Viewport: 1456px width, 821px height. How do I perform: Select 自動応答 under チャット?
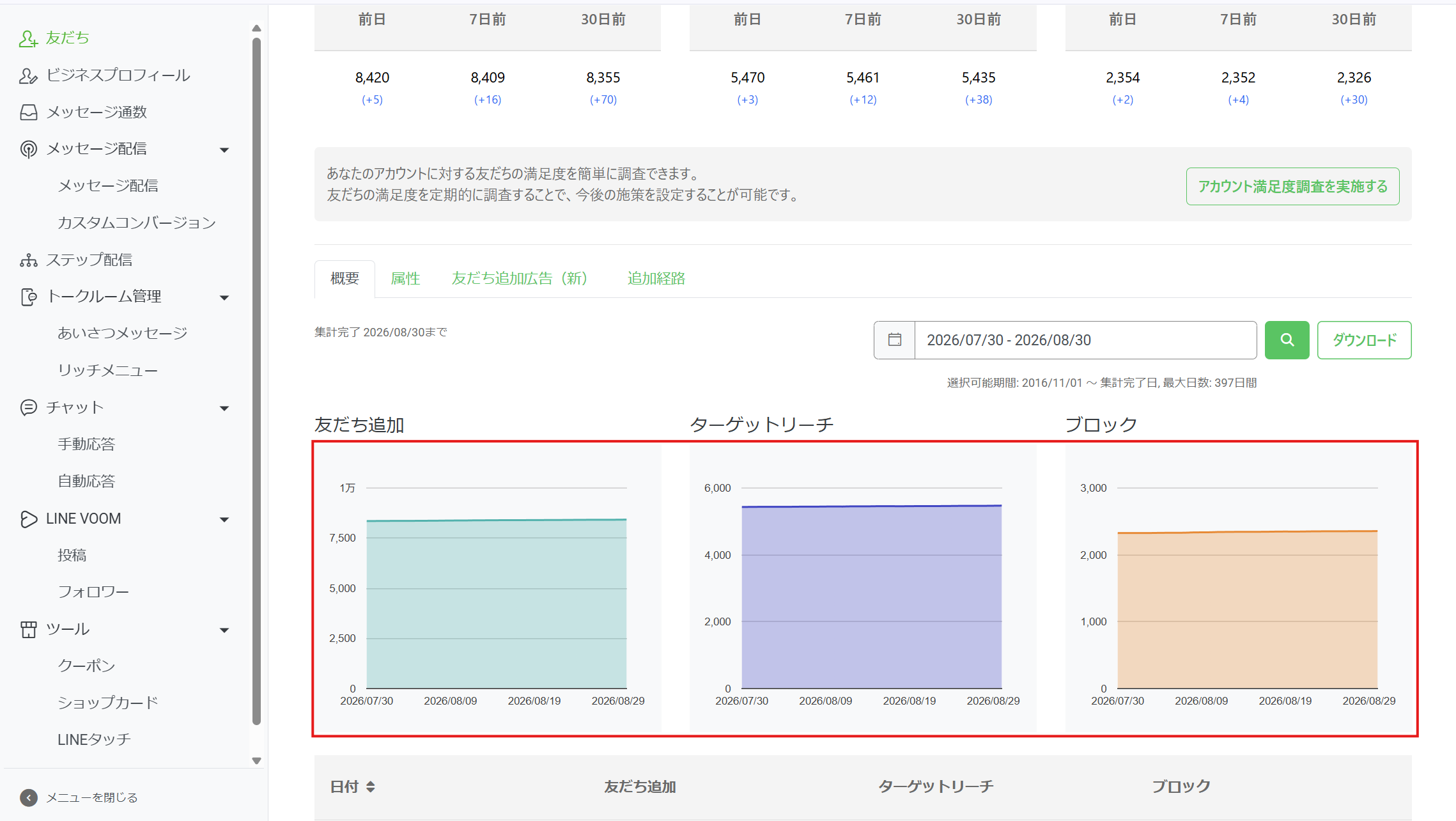(x=86, y=481)
